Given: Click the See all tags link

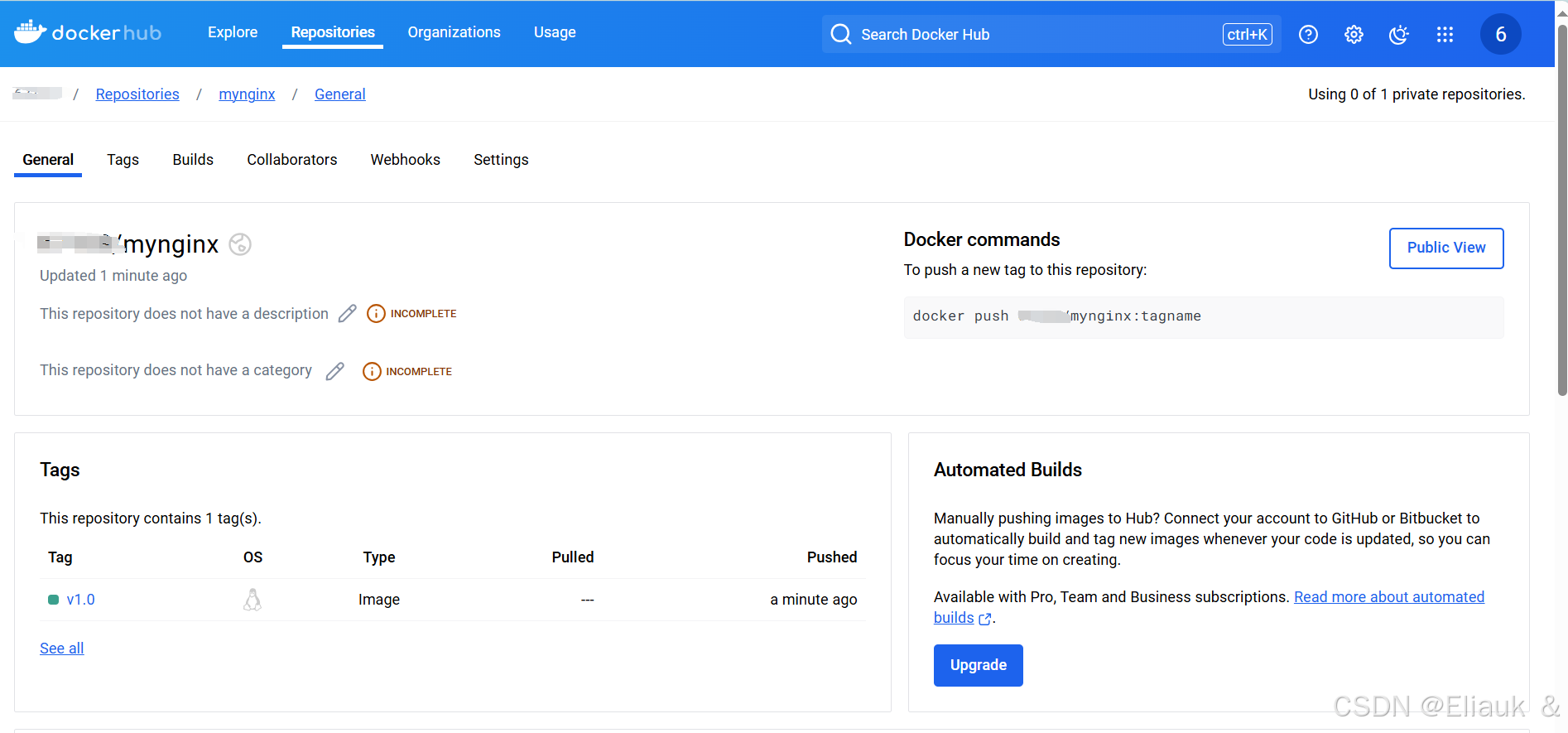Looking at the screenshot, I should point(62,649).
